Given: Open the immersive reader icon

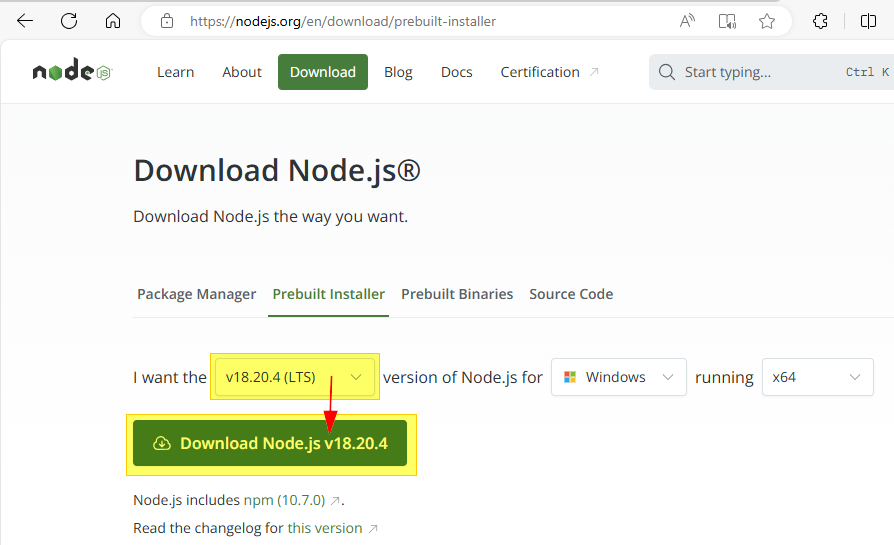Looking at the screenshot, I should 727,22.
